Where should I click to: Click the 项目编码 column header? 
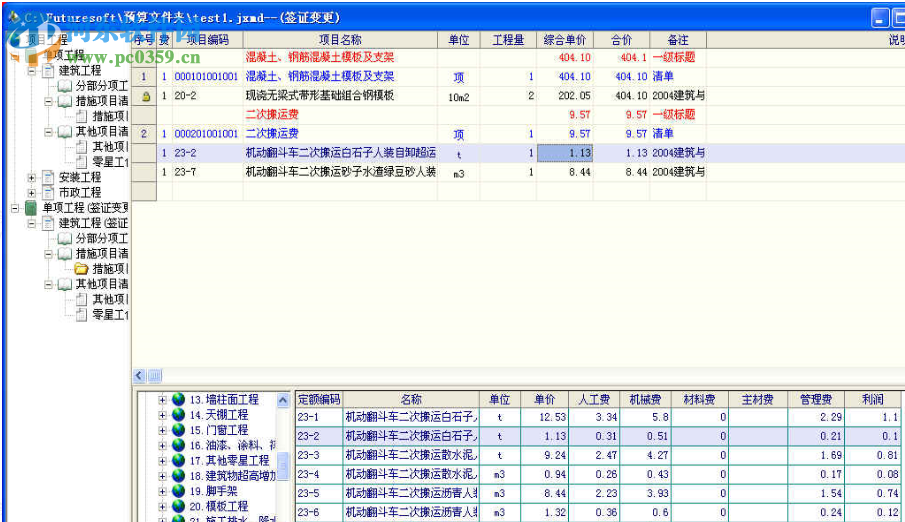click(207, 40)
